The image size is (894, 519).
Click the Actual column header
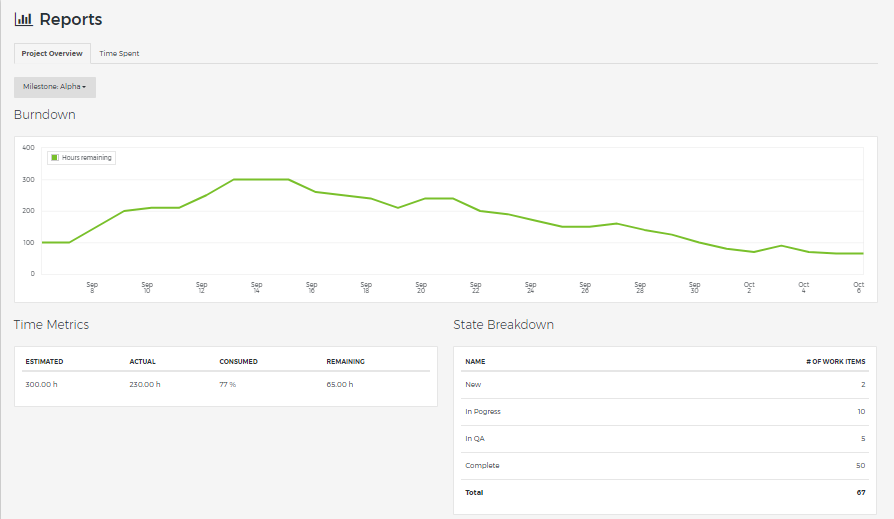pos(142,361)
